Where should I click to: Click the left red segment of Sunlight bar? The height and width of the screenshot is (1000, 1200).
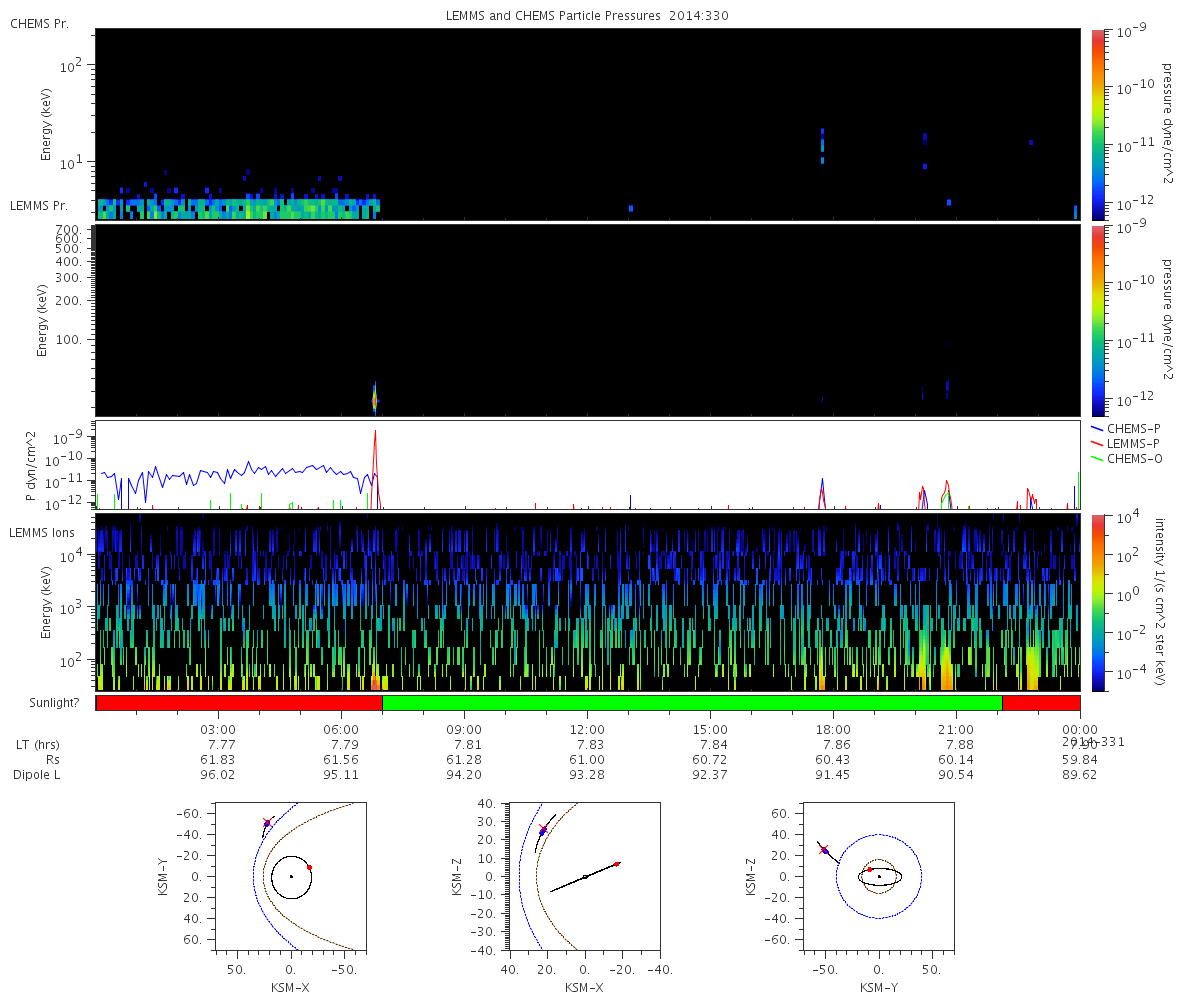pos(238,703)
